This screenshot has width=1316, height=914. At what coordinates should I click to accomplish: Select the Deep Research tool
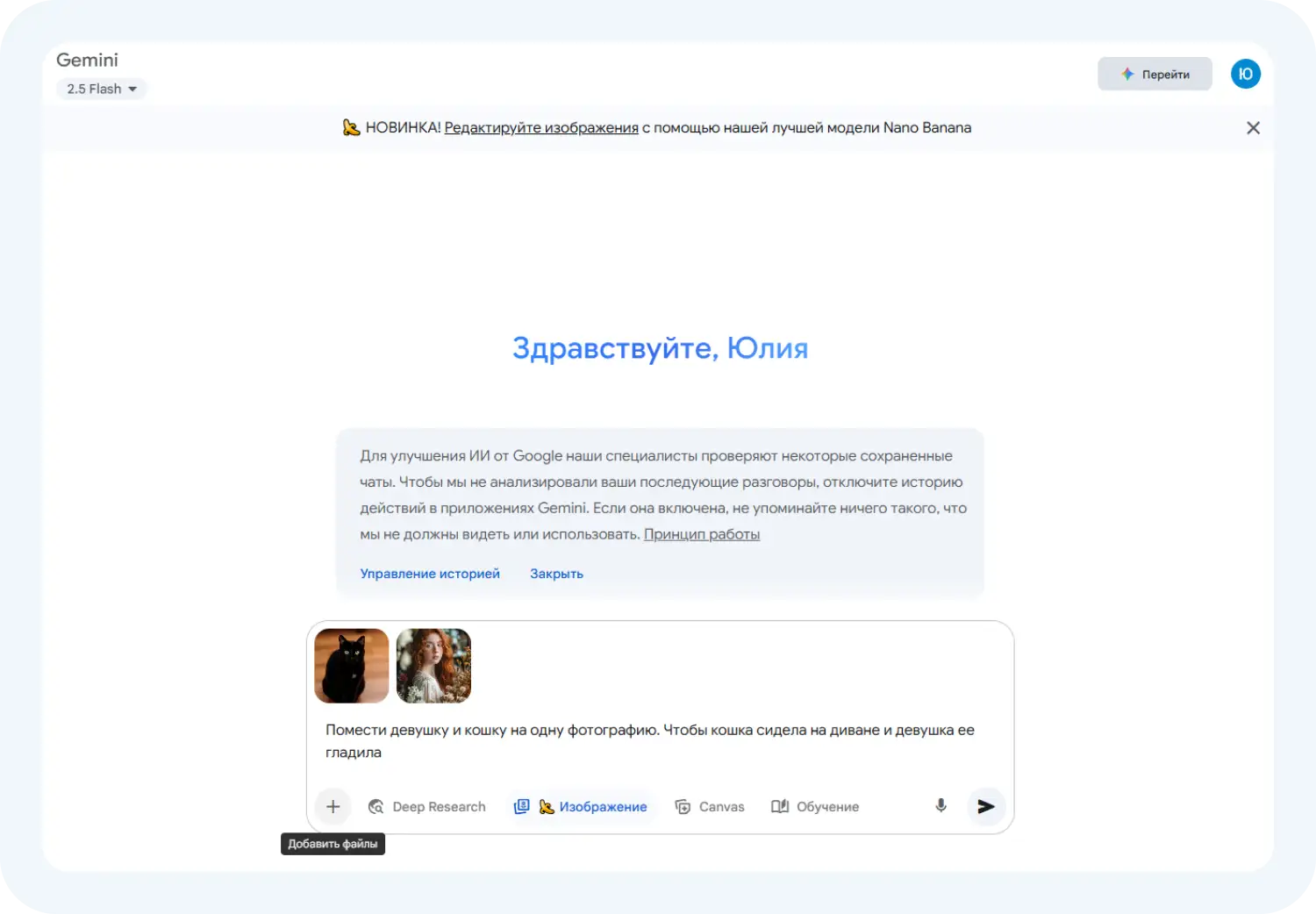427,806
